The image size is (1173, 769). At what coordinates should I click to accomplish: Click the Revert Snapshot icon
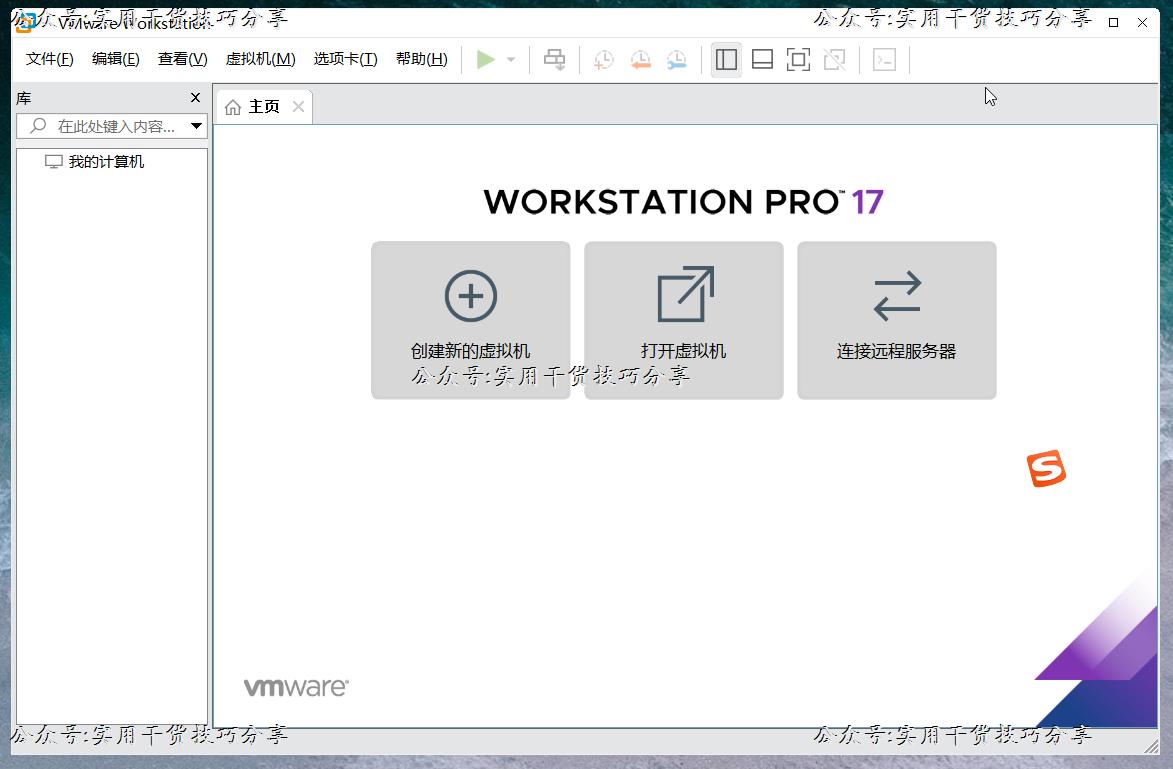coord(640,60)
